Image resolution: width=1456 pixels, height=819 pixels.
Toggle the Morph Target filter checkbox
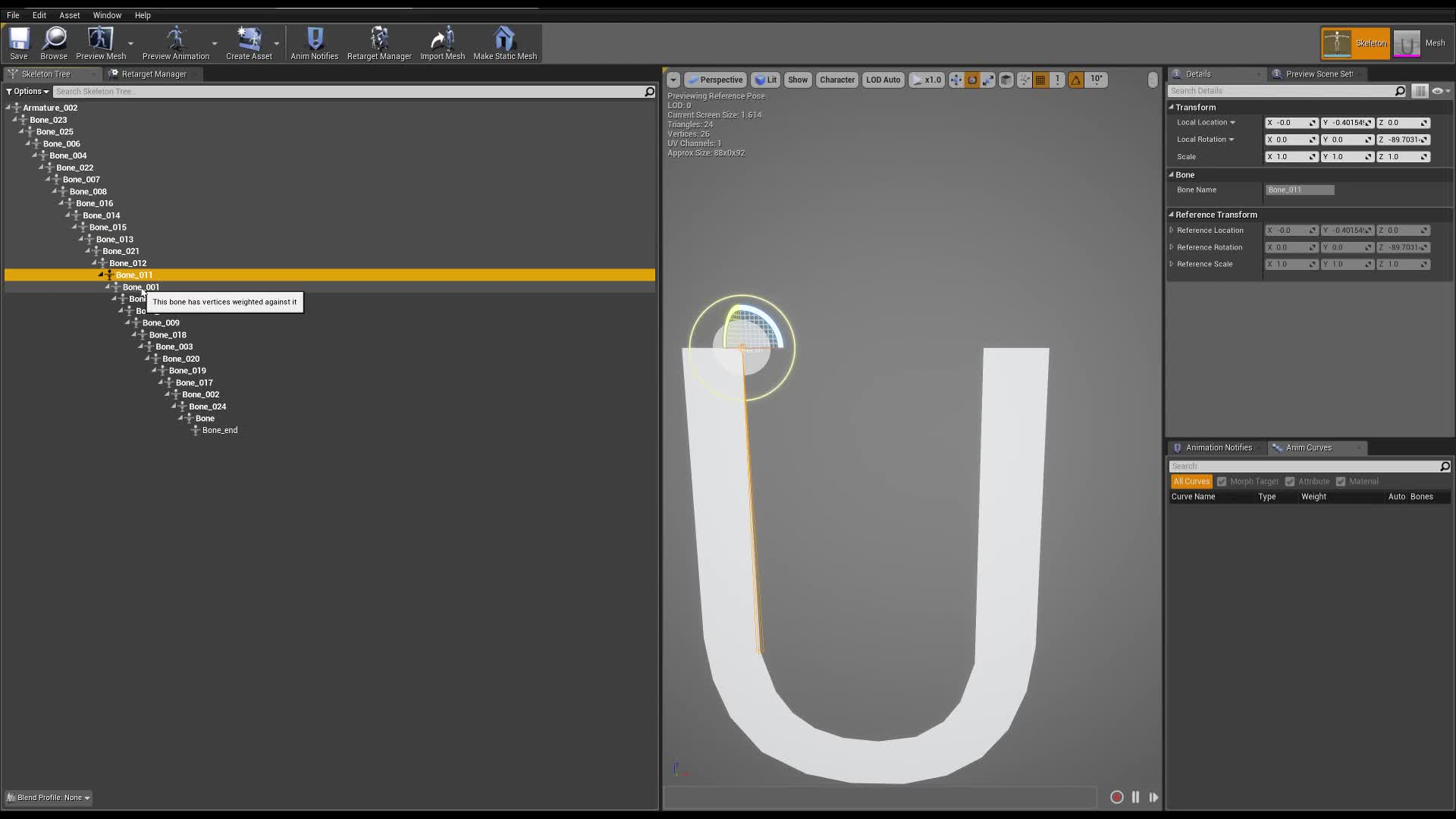(x=1222, y=482)
